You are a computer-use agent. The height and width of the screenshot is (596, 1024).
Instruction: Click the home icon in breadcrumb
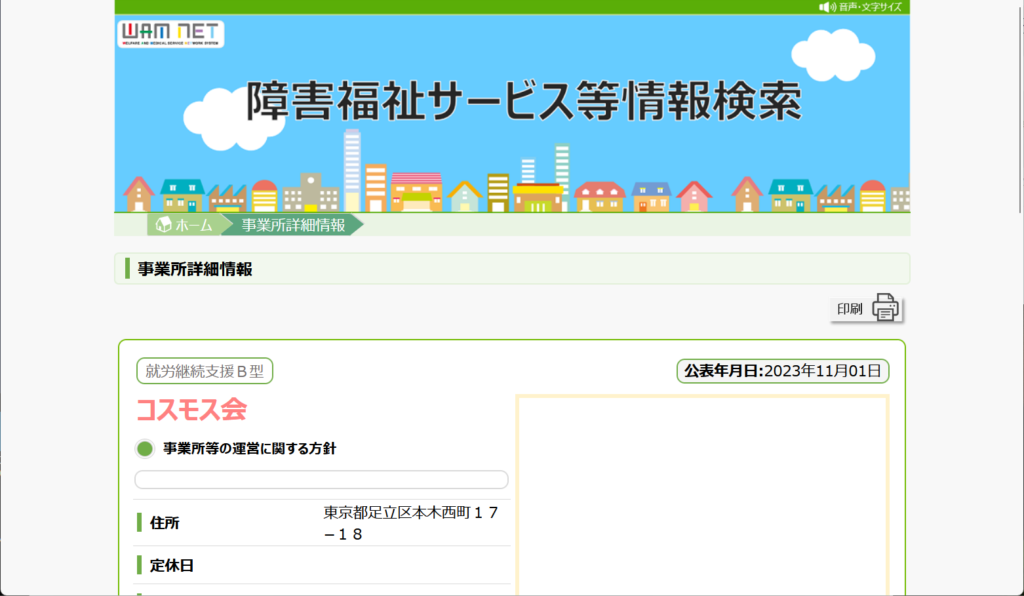coord(161,225)
